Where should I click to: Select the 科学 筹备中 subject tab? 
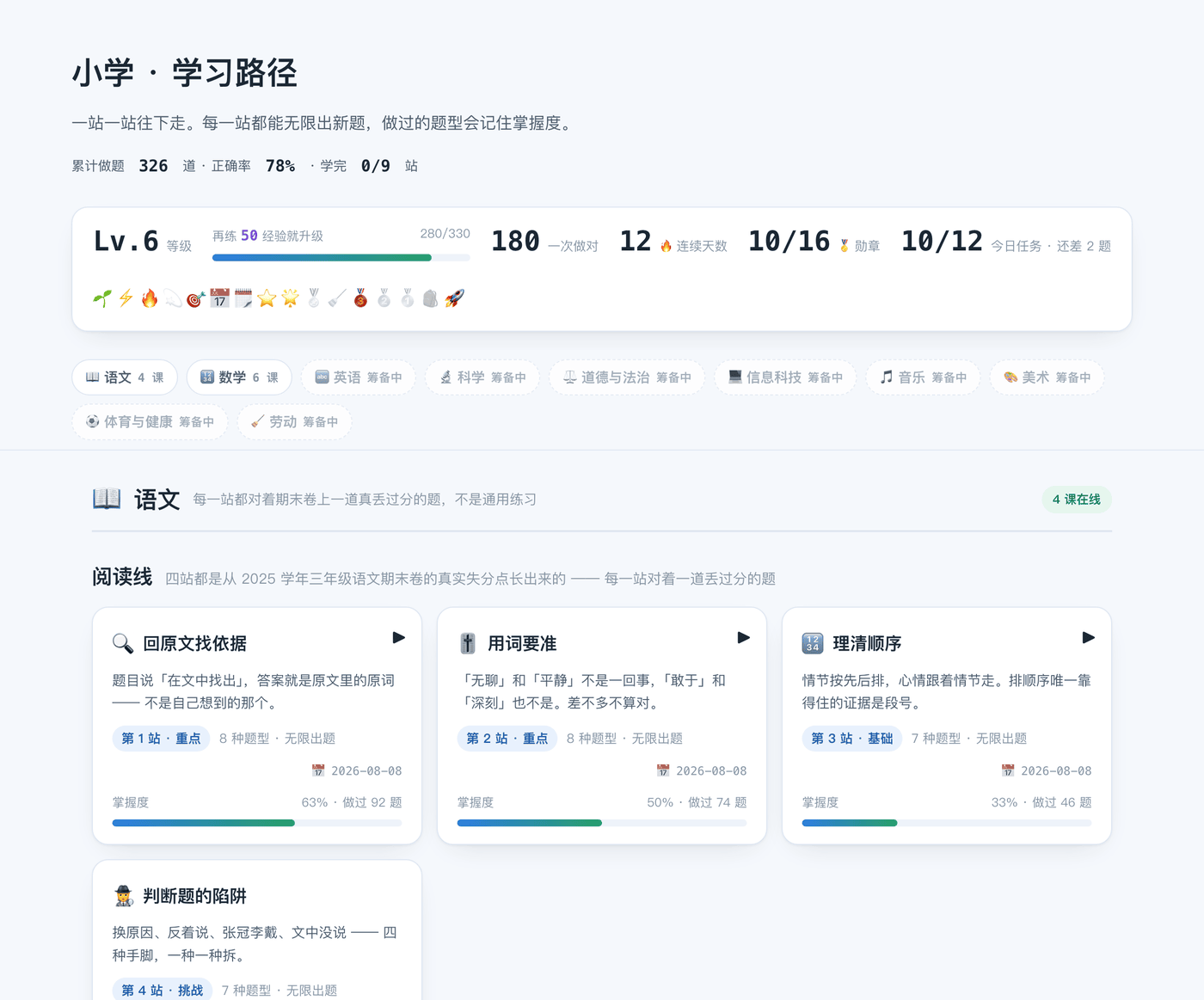point(482,377)
